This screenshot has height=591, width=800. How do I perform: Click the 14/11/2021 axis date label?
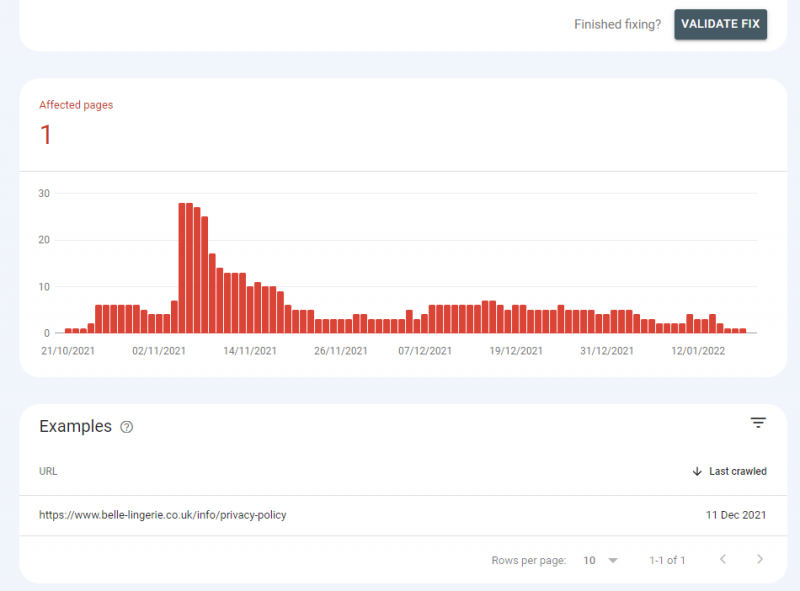tap(249, 351)
